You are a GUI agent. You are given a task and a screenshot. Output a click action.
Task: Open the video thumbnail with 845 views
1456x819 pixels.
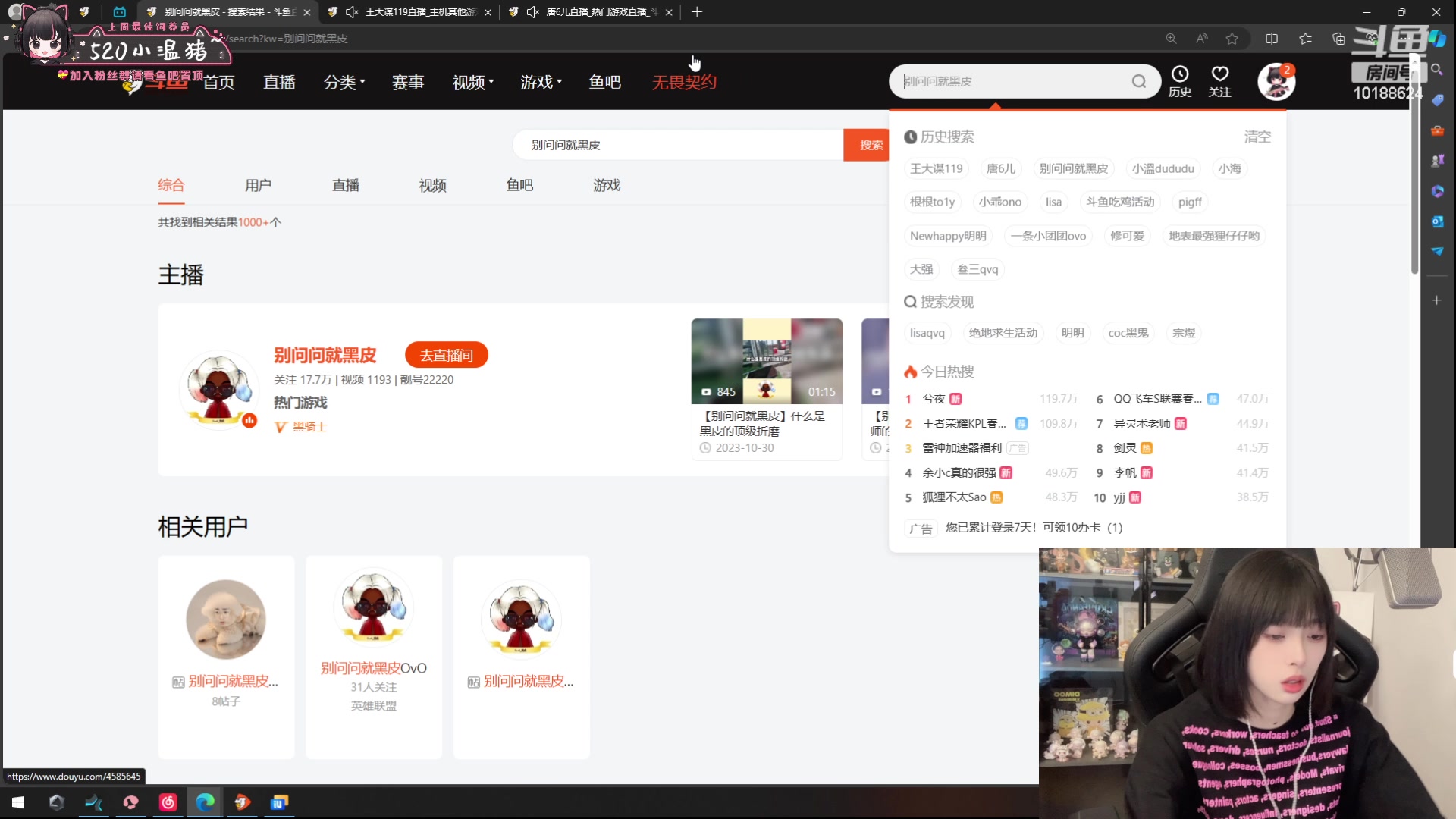[x=767, y=361]
